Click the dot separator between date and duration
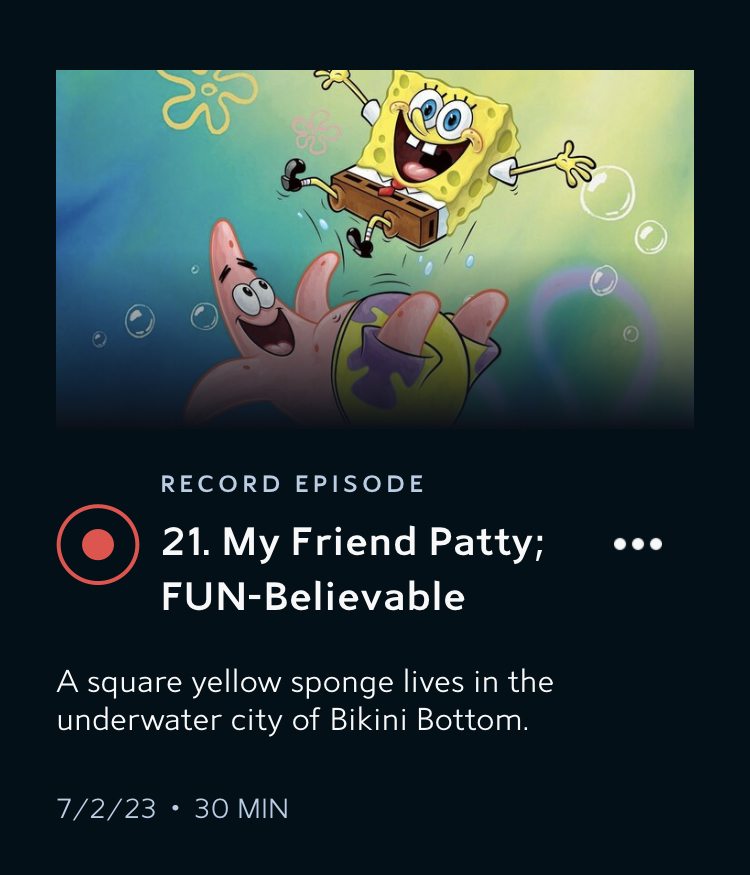Screen dimensions: 750x875 tap(175, 807)
